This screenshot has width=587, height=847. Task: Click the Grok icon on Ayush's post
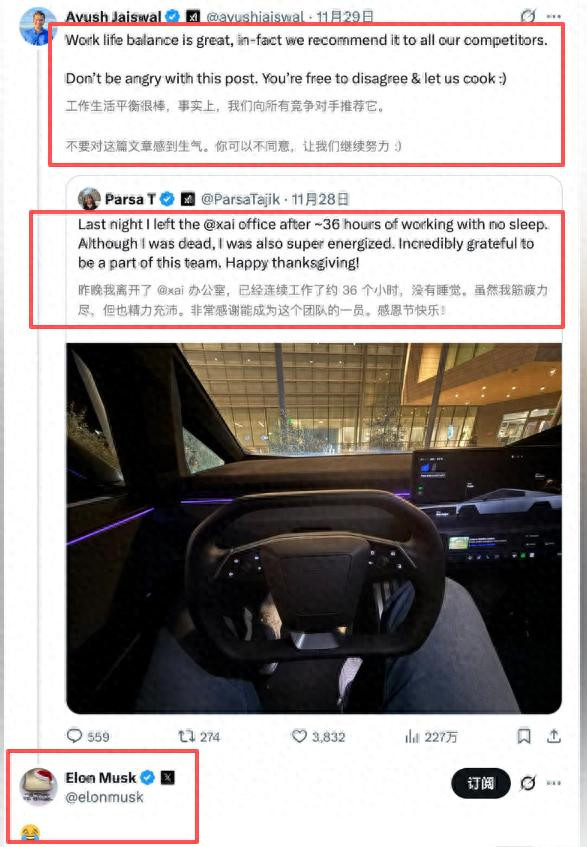pos(528,16)
